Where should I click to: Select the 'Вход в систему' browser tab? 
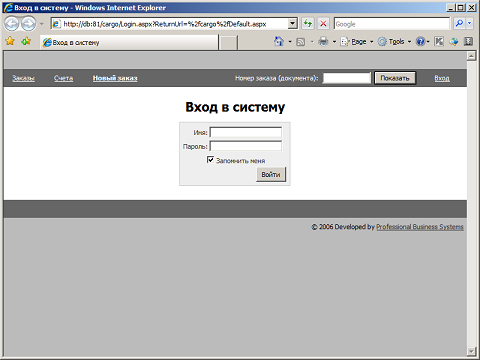129,42
